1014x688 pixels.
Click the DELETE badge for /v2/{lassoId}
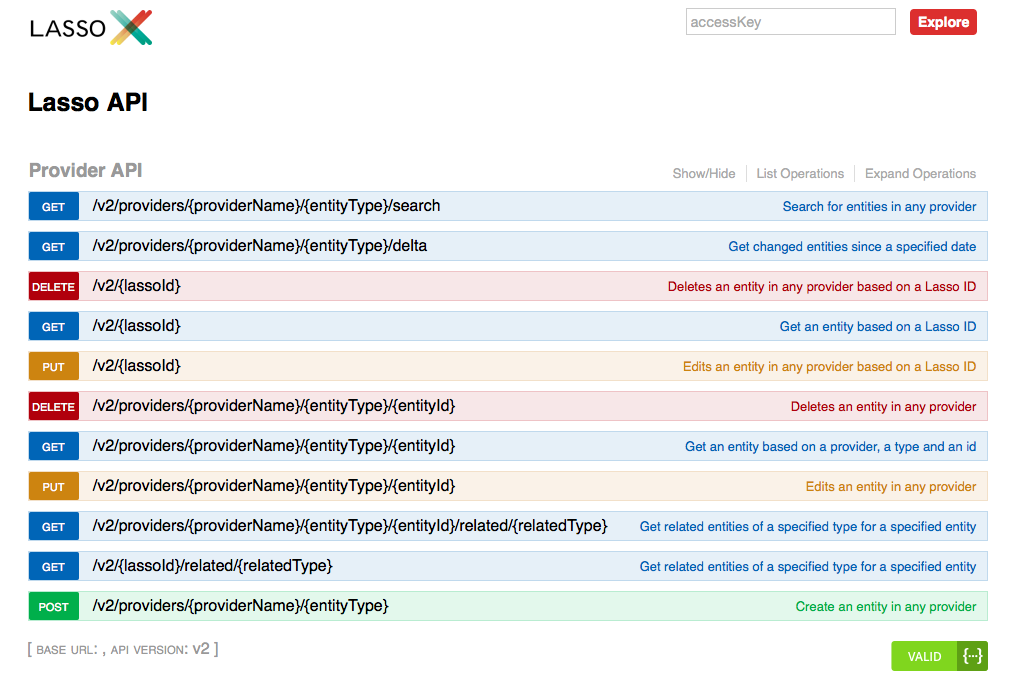point(54,286)
